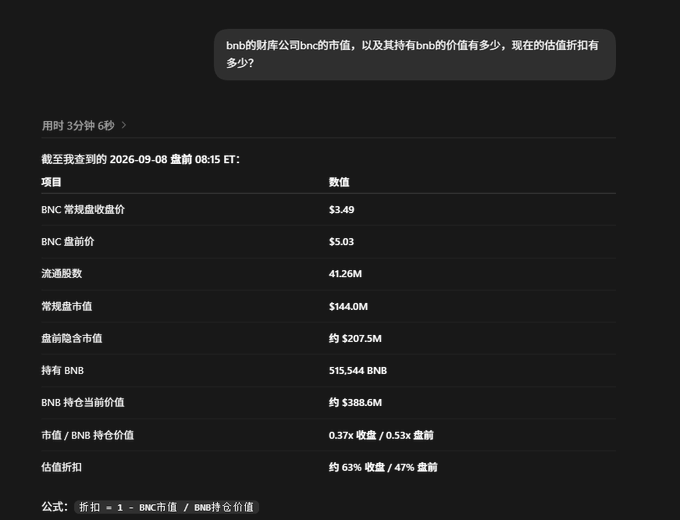The width and height of the screenshot is (680, 520).
Task: Click the 公式: label
Action: coord(55,507)
